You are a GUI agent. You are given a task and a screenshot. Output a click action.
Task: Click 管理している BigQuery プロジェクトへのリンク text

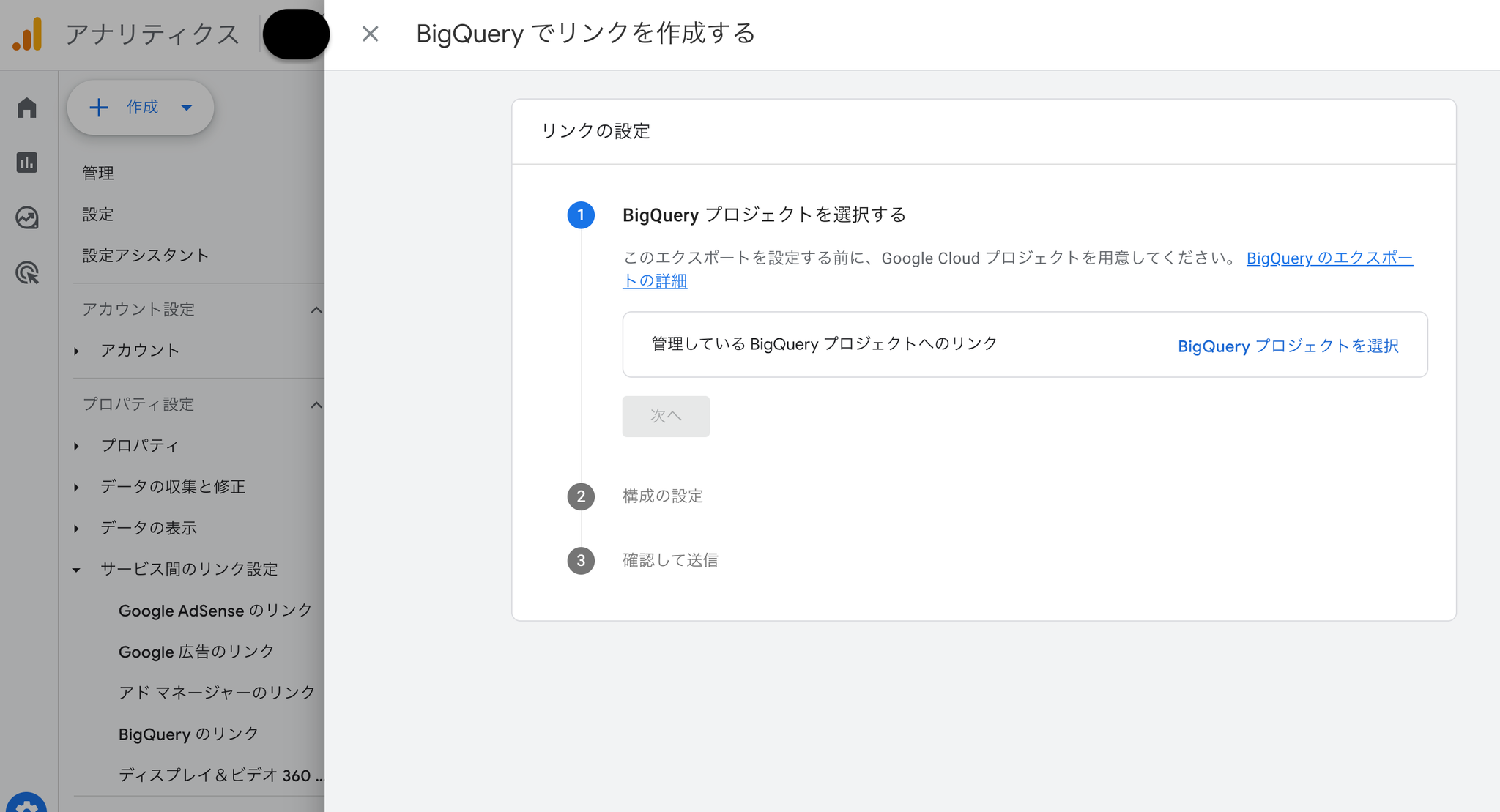(x=824, y=344)
